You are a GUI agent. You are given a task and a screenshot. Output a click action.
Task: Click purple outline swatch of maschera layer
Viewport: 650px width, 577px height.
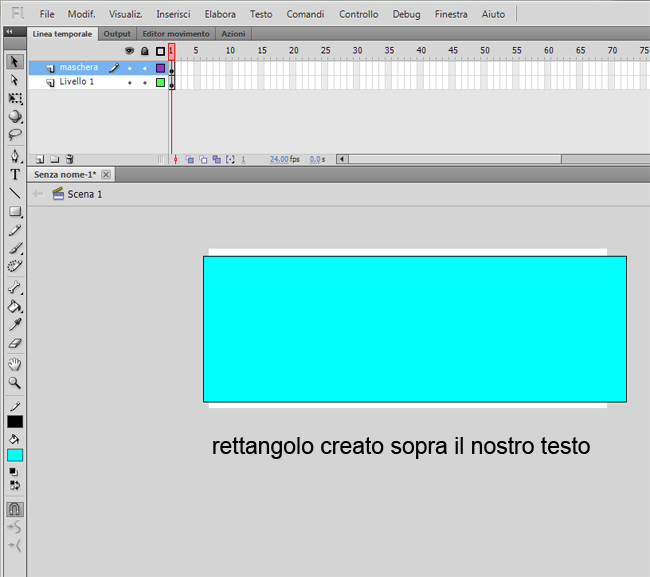tap(160, 68)
